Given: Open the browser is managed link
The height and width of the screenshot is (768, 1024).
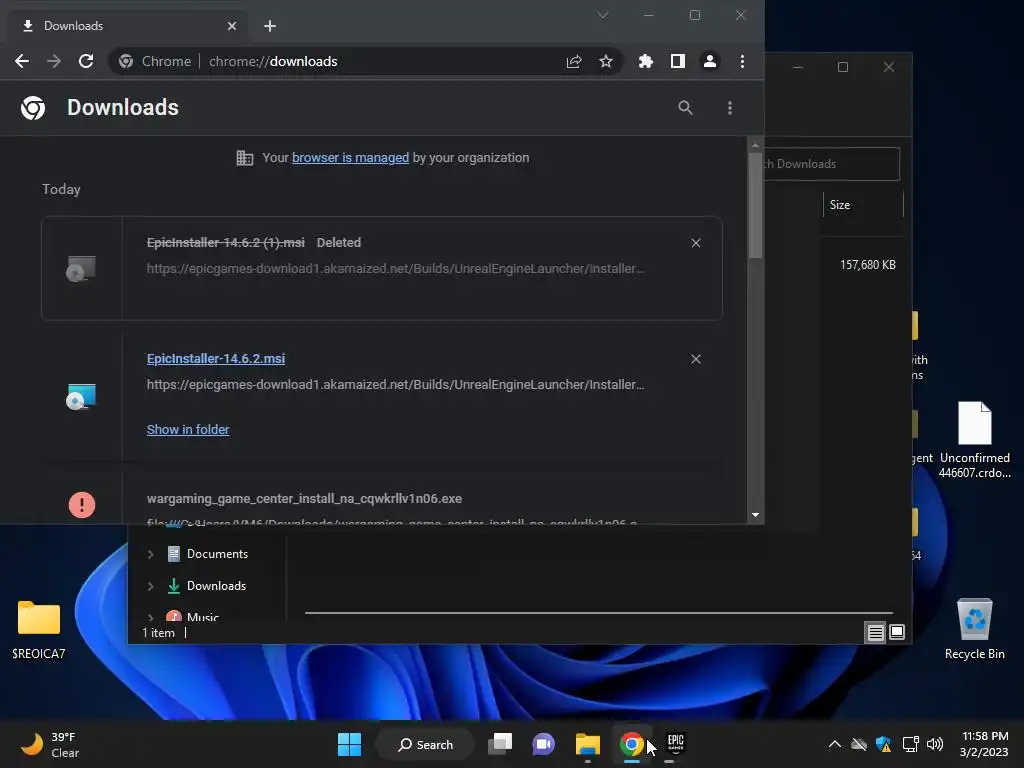Looking at the screenshot, I should 350,157.
